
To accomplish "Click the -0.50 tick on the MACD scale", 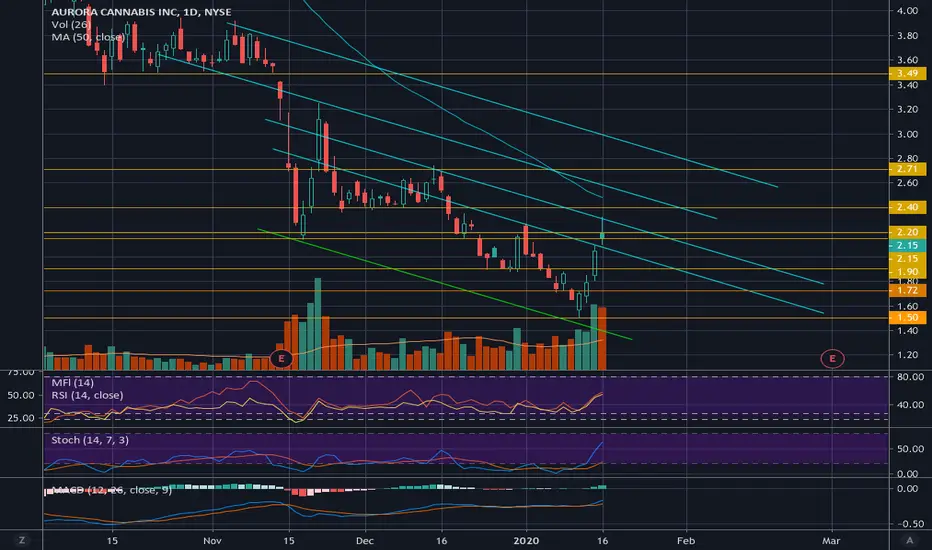I will (x=910, y=524).
